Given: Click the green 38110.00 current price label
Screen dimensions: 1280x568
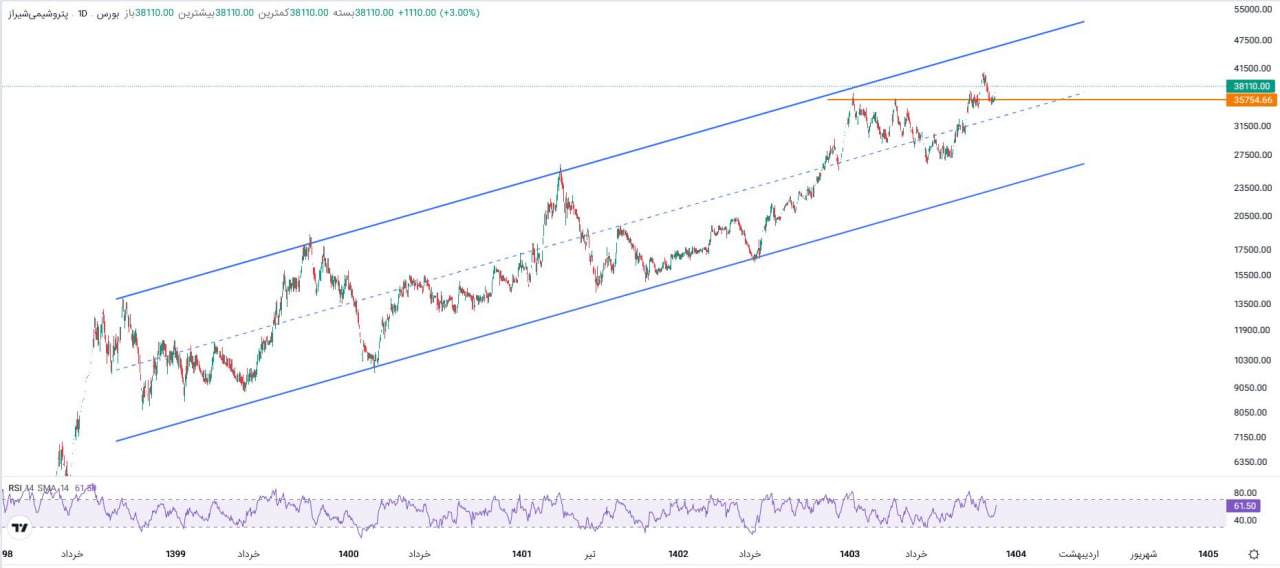Looking at the screenshot, I should coord(1251,86).
